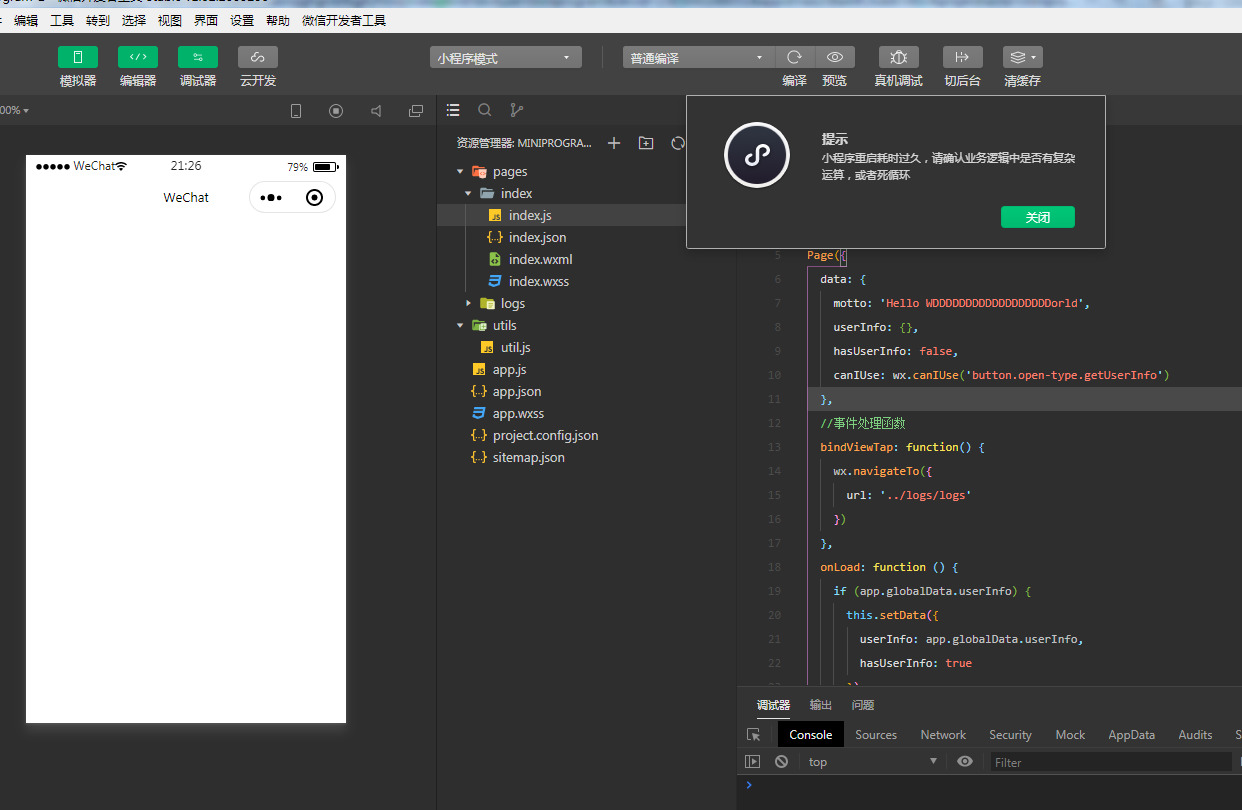The height and width of the screenshot is (810, 1242).
Task: Switch to the 调试器 panel tab
Action: [x=773, y=705]
